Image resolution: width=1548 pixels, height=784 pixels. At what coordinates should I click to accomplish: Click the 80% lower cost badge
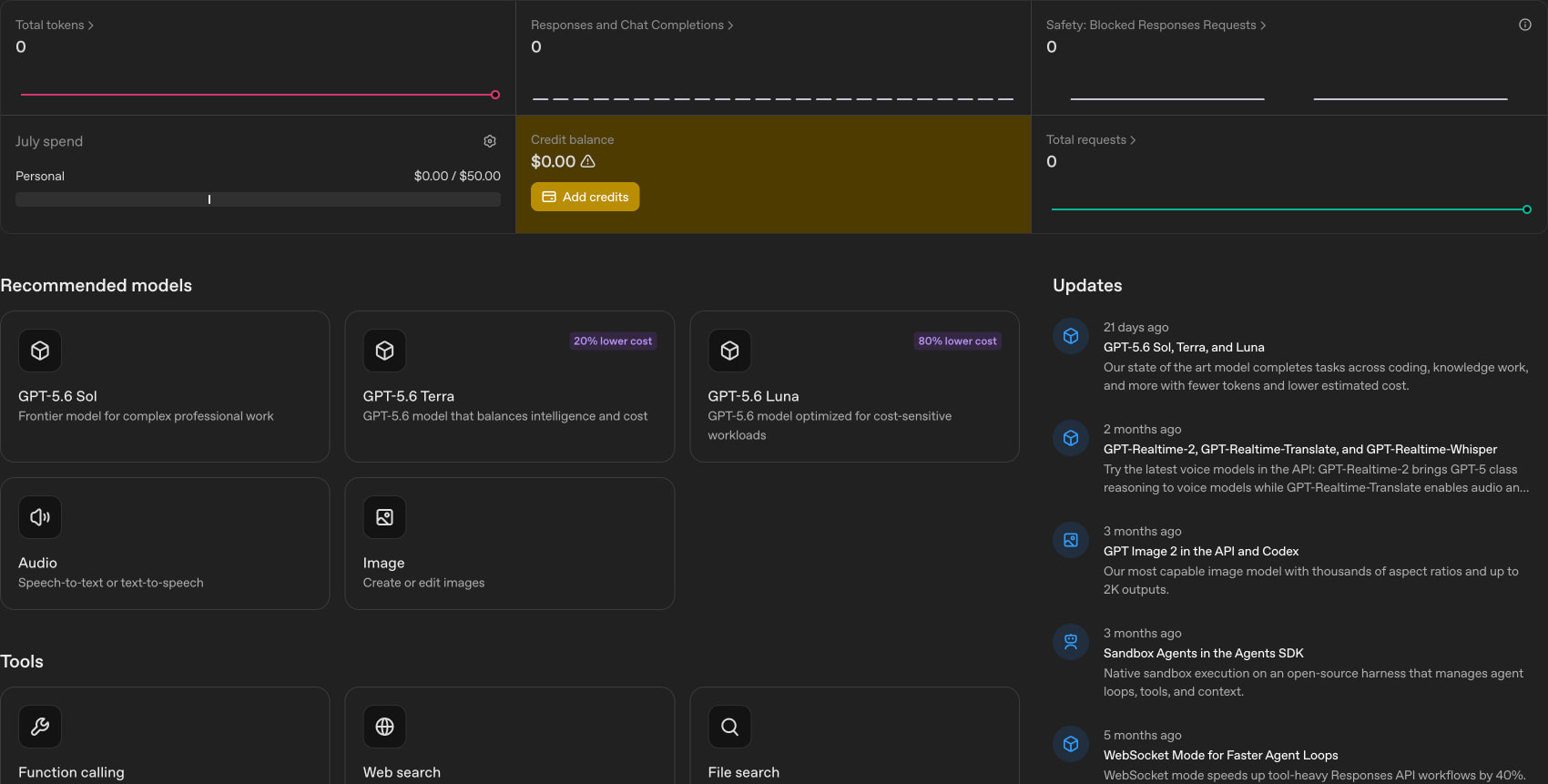958,341
